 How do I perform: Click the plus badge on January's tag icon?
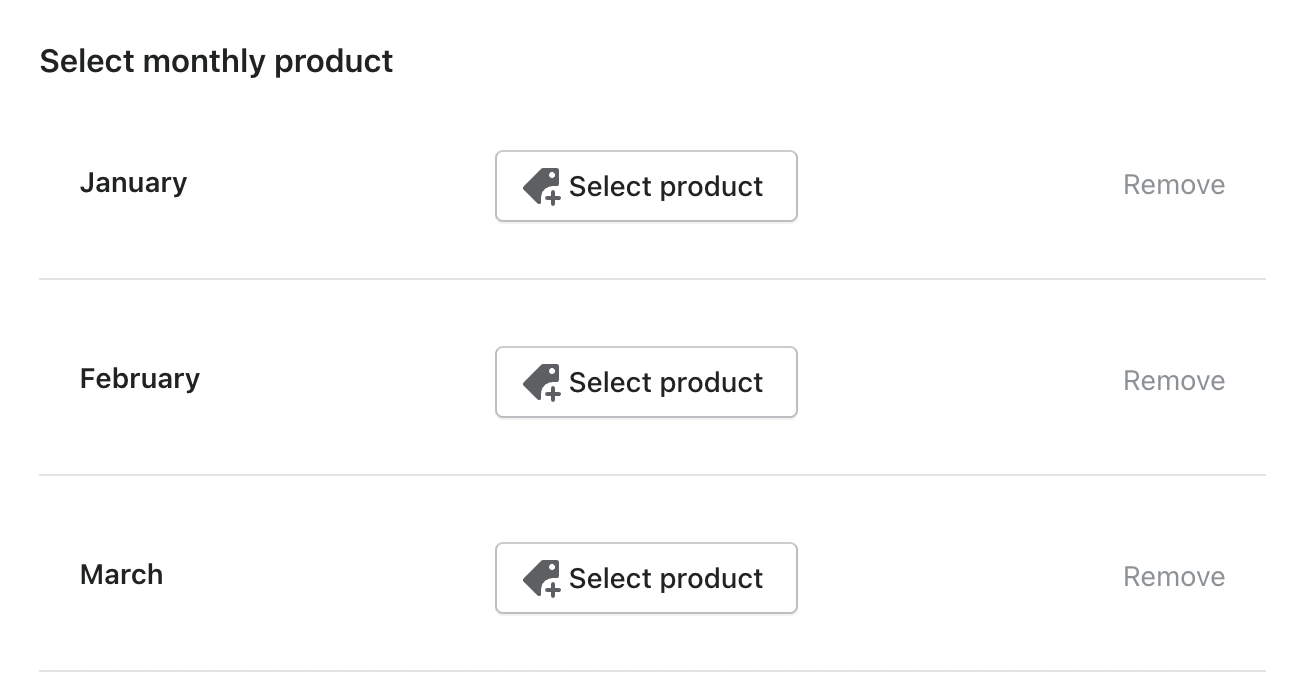[x=552, y=197]
